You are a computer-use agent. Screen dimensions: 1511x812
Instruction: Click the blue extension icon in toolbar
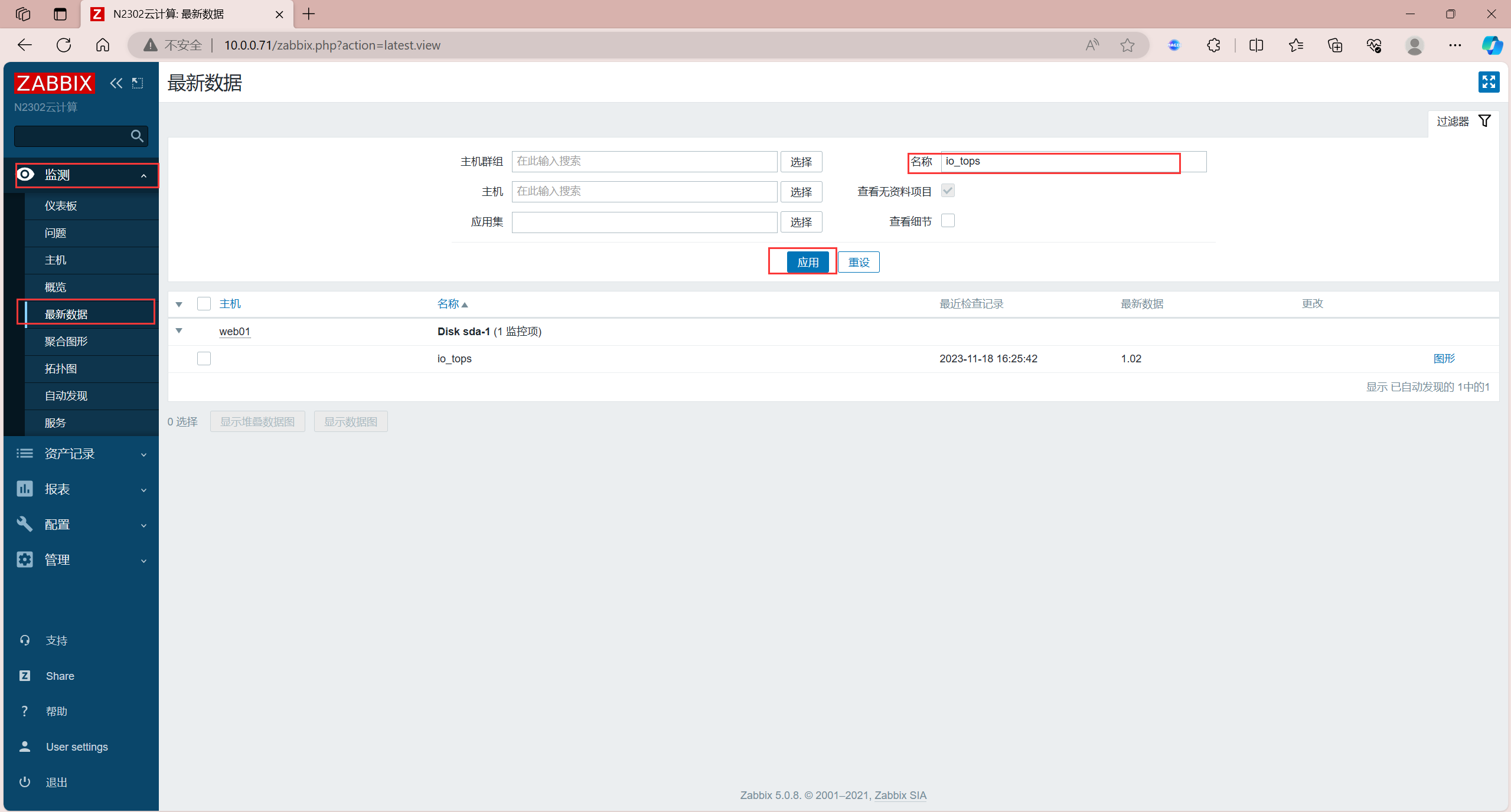tap(1174, 45)
